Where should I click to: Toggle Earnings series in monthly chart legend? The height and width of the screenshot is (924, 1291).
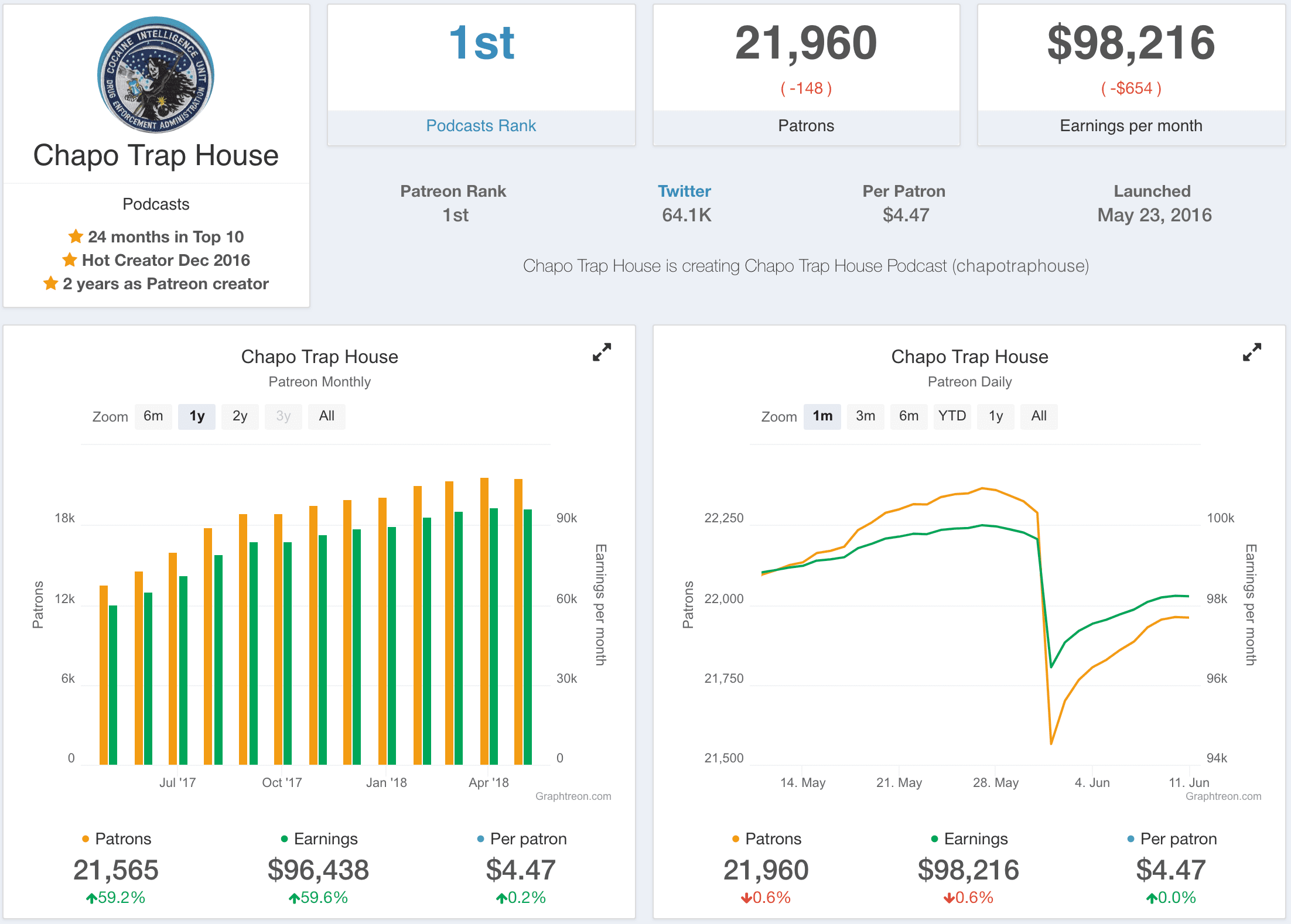click(325, 839)
